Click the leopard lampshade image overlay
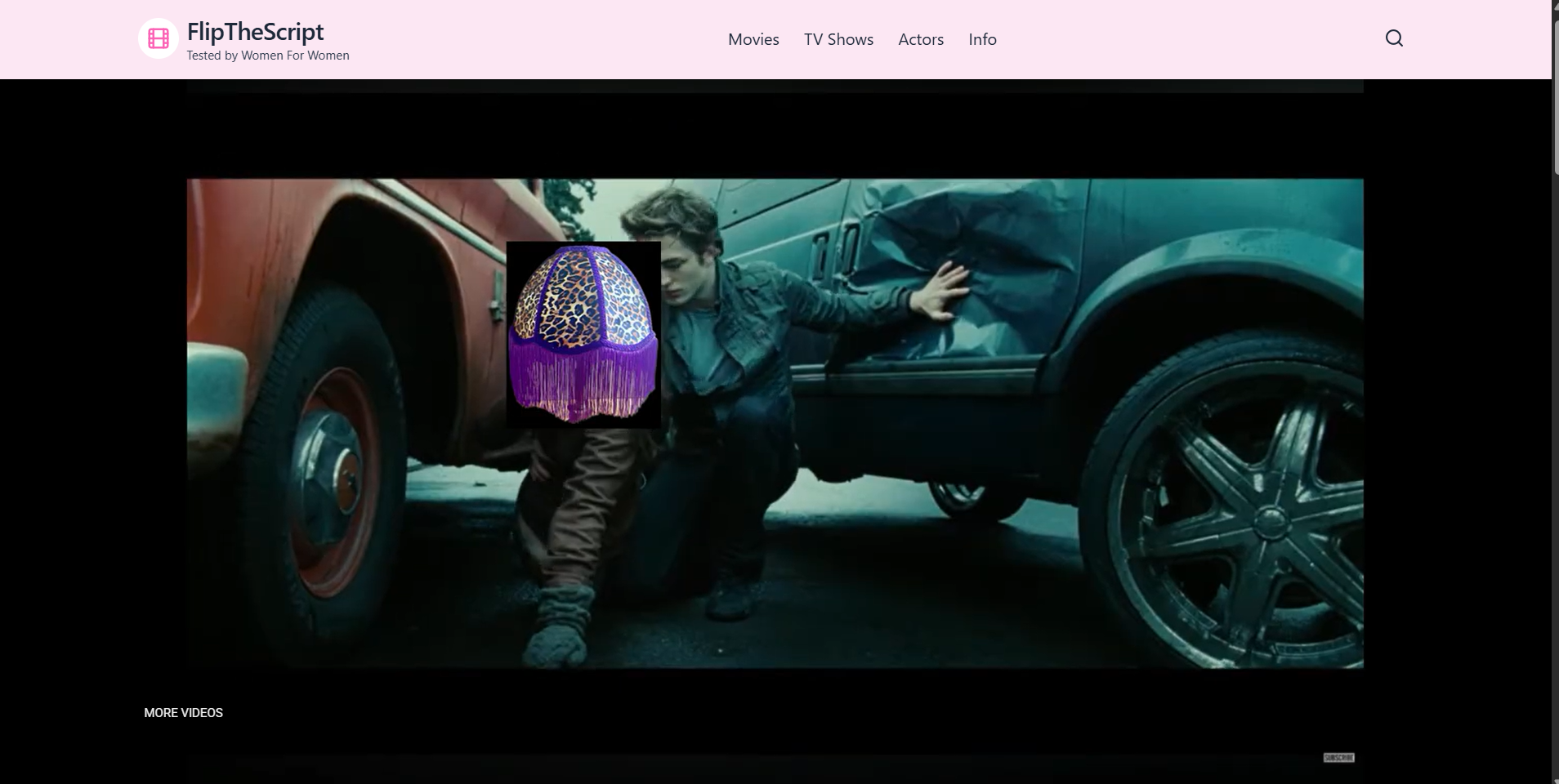The height and width of the screenshot is (784, 1559). tap(583, 335)
